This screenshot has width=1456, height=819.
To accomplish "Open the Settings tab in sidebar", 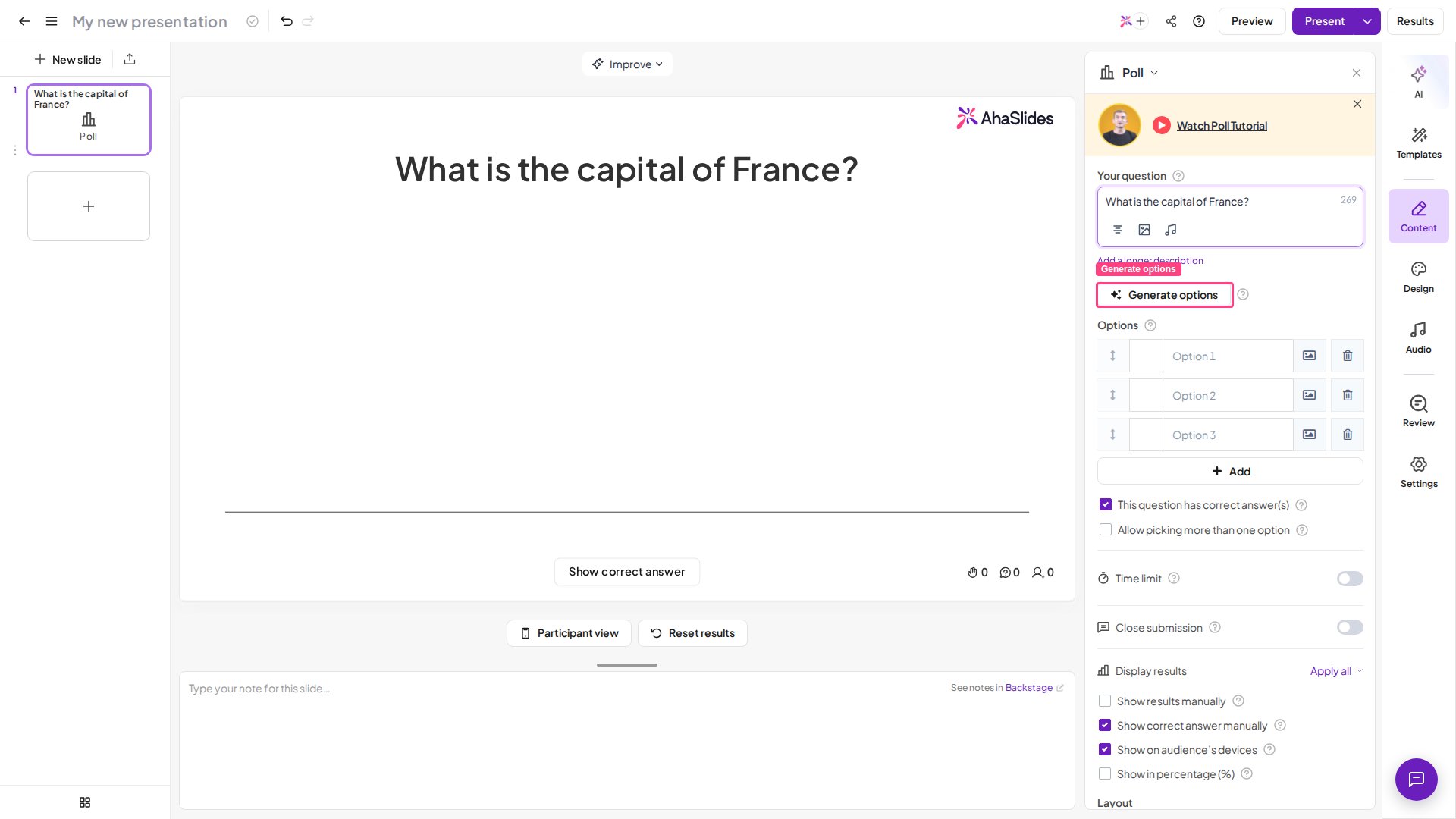I will (1419, 472).
